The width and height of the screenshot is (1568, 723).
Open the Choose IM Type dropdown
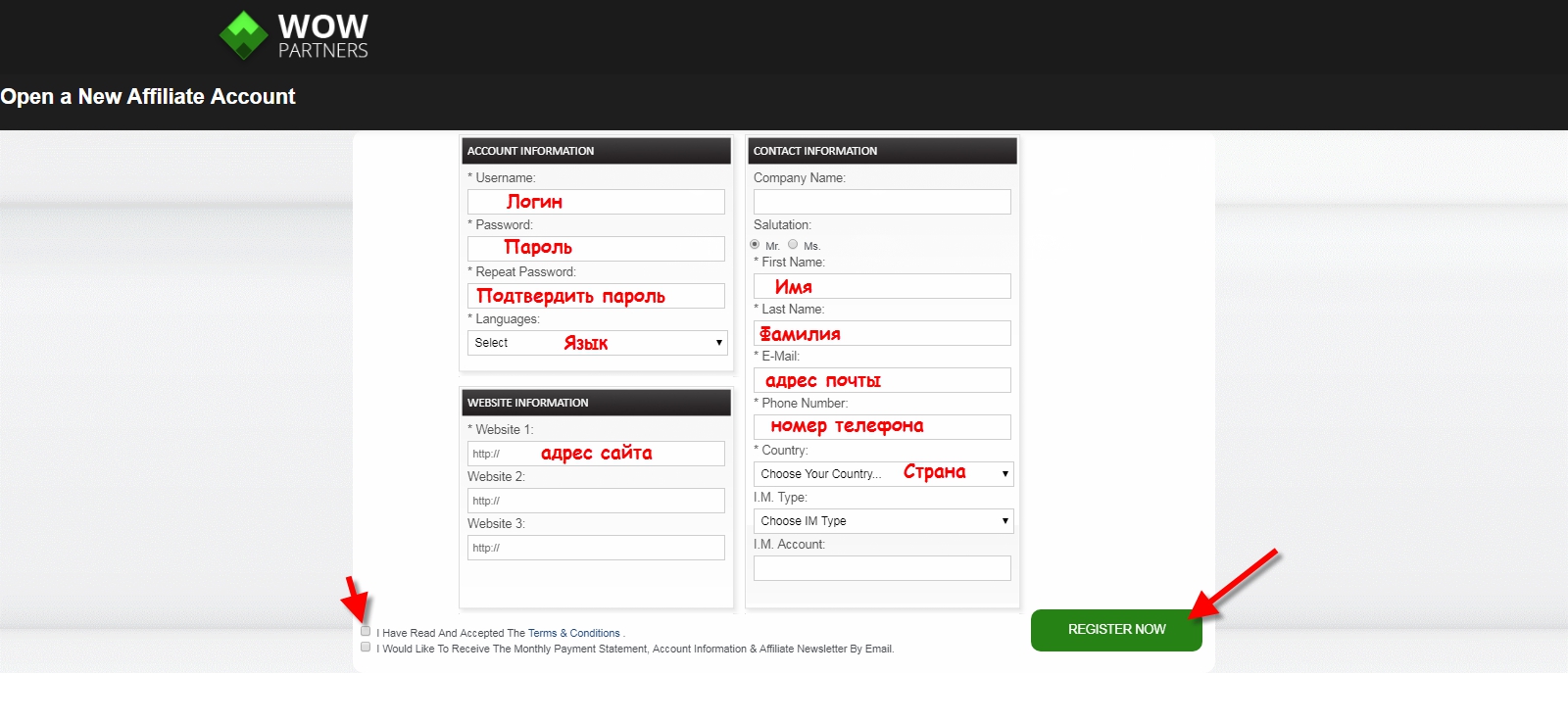(882, 521)
